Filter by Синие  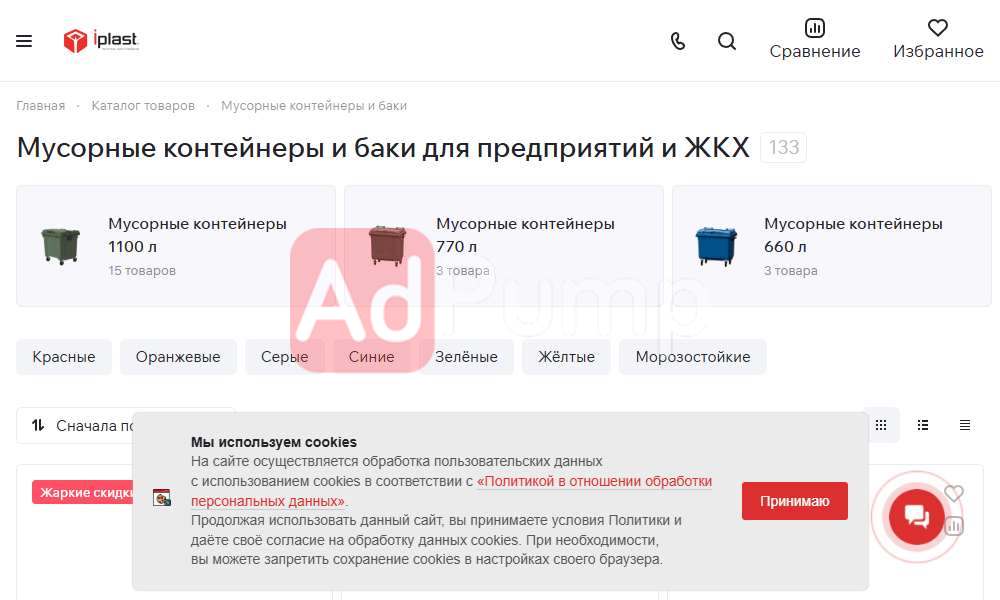[371, 357]
